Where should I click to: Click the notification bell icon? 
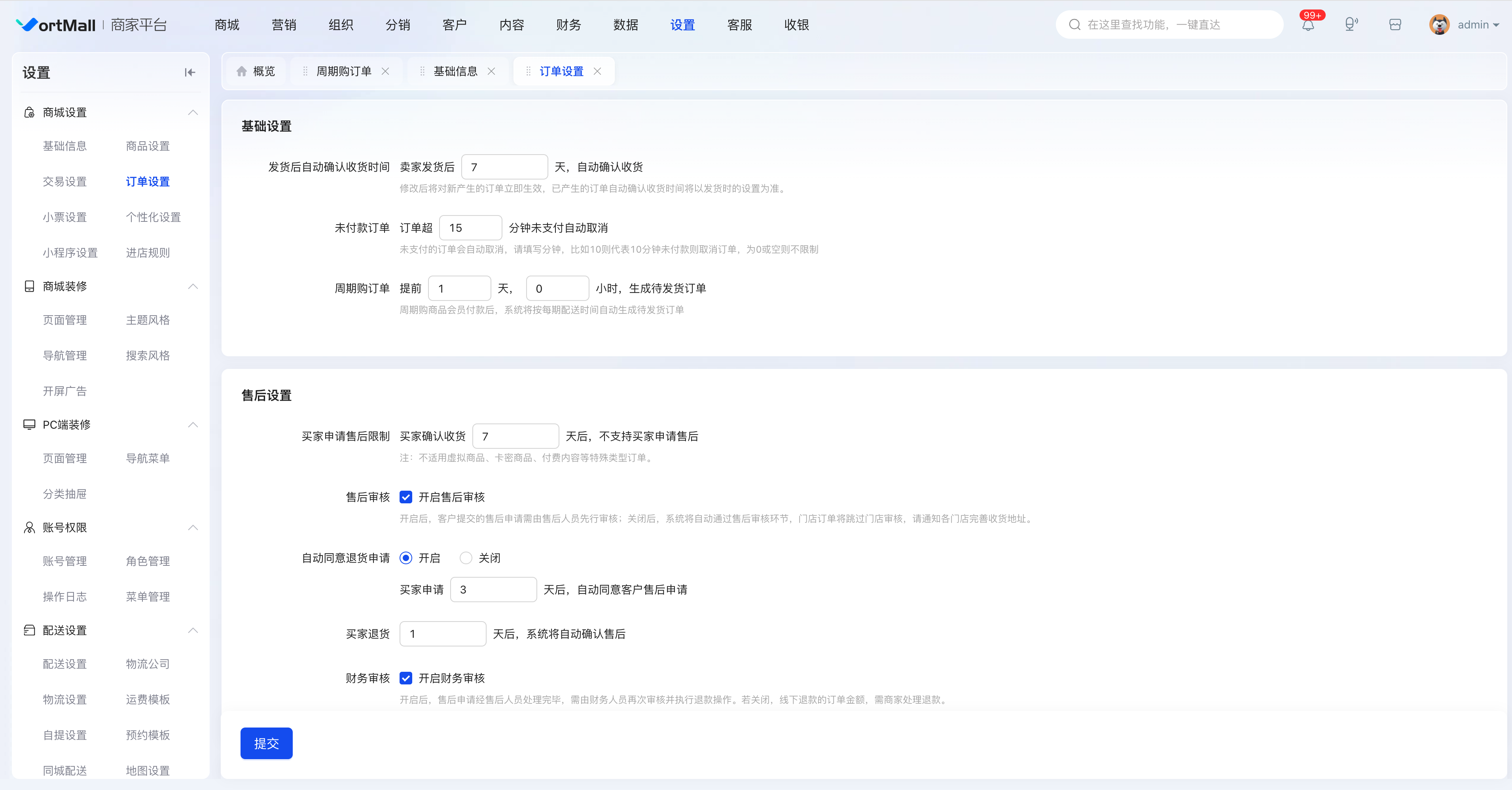coord(1308,25)
